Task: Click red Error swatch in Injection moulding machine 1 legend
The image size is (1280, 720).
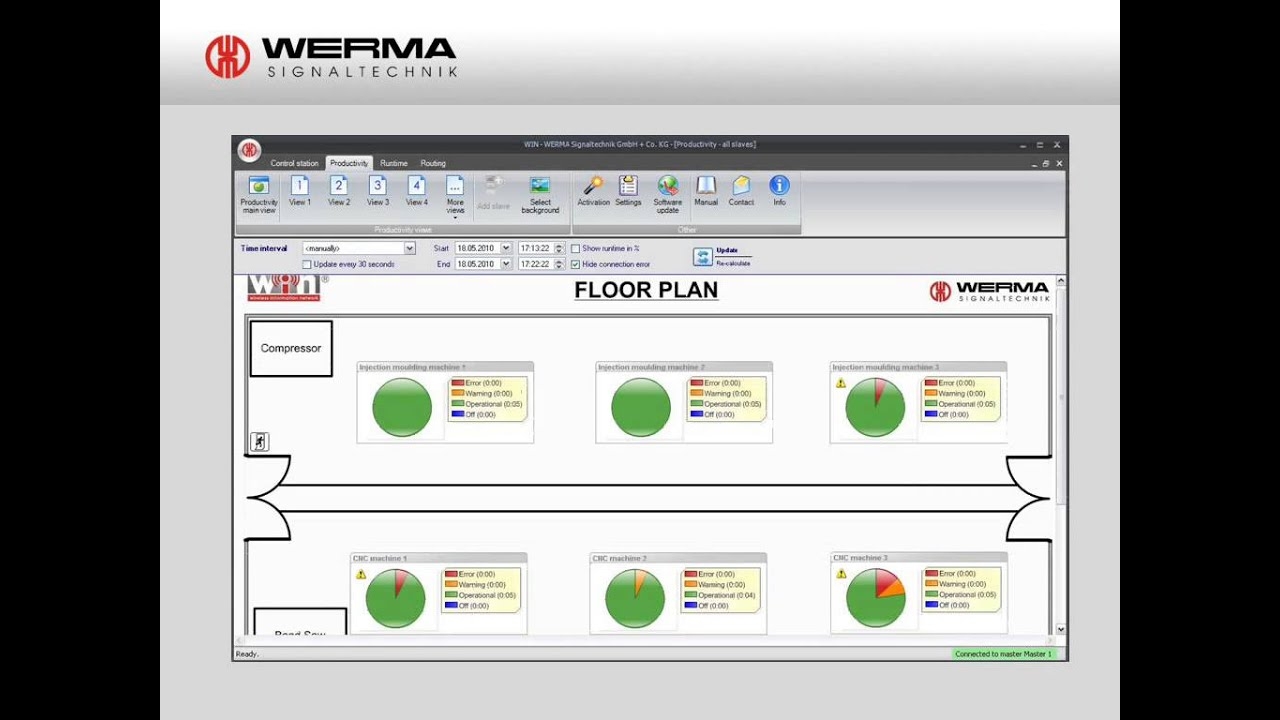Action: pyautogui.click(x=458, y=382)
